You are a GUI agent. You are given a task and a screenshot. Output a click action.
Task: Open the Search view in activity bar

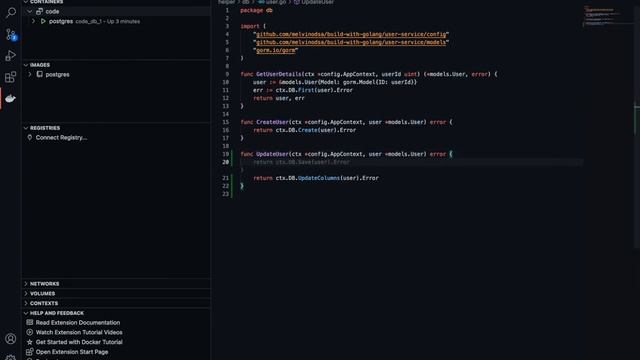(x=11, y=13)
